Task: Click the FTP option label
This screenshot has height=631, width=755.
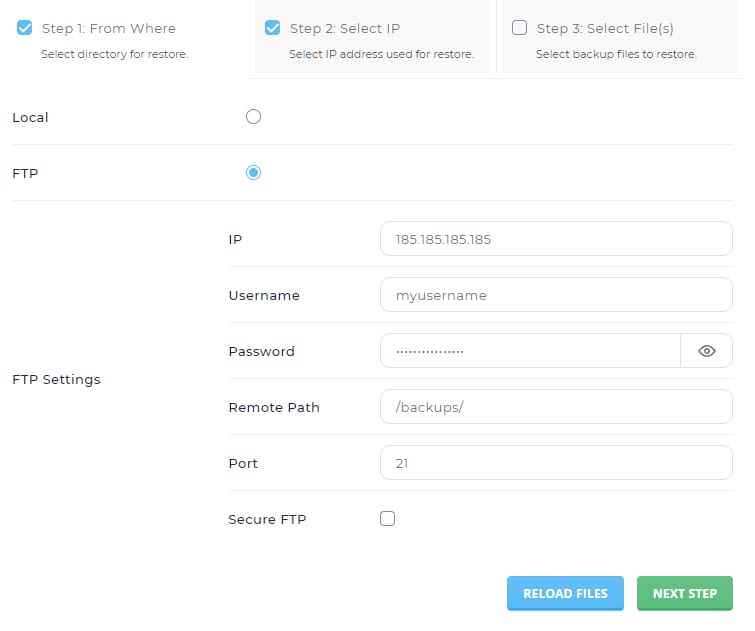Action: pyautogui.click(x=25, y=173)
